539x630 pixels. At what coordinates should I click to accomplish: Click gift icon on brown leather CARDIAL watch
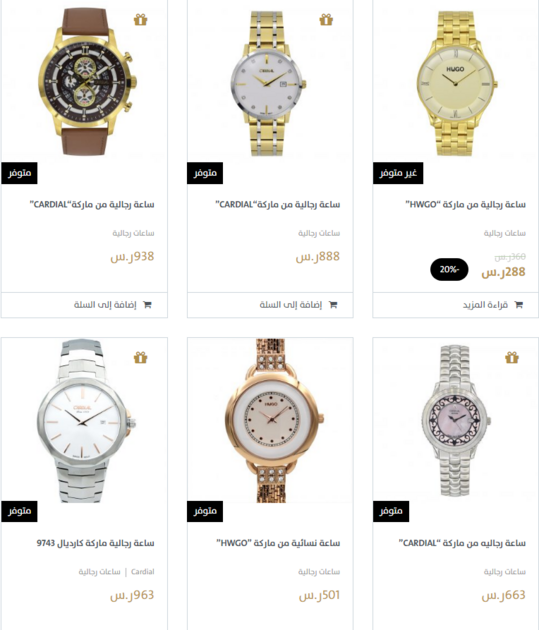click(x=141, y=20)
